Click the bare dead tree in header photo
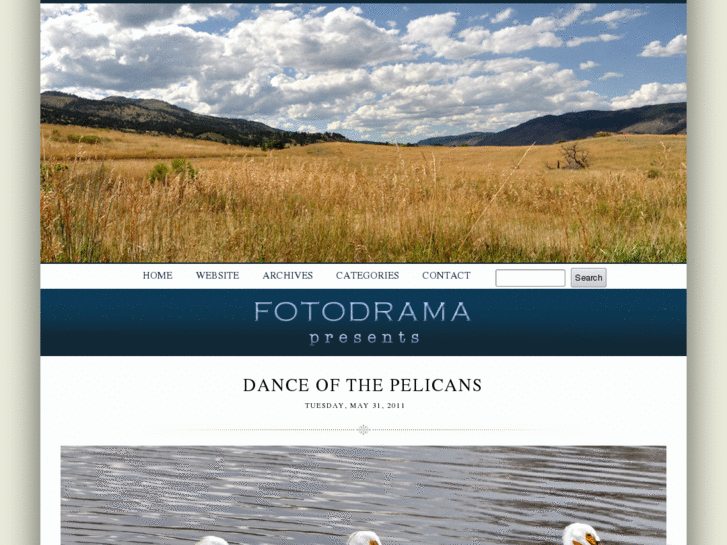Image resolution: width=727 pixels, height=545 pixels. click(573, 156)
